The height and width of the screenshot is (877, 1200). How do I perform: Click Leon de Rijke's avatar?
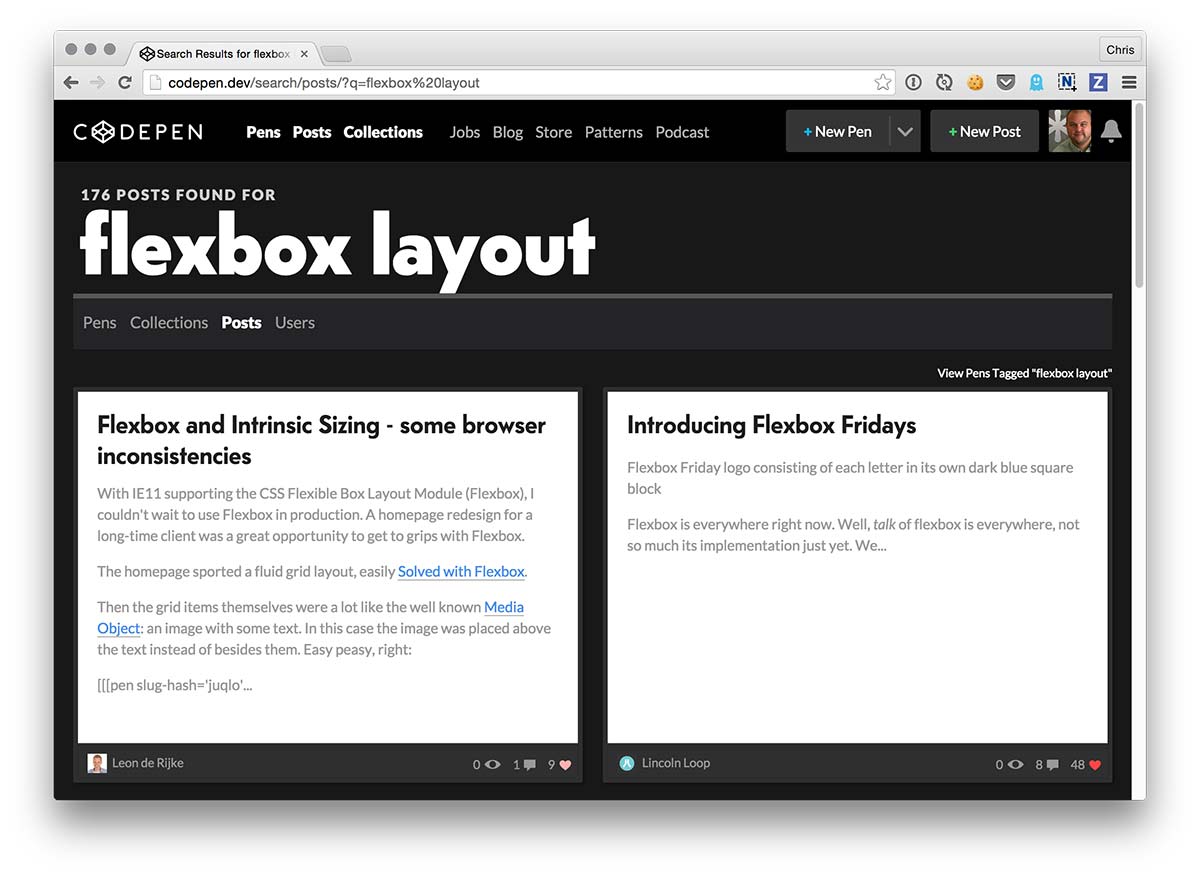coord(97,763)
